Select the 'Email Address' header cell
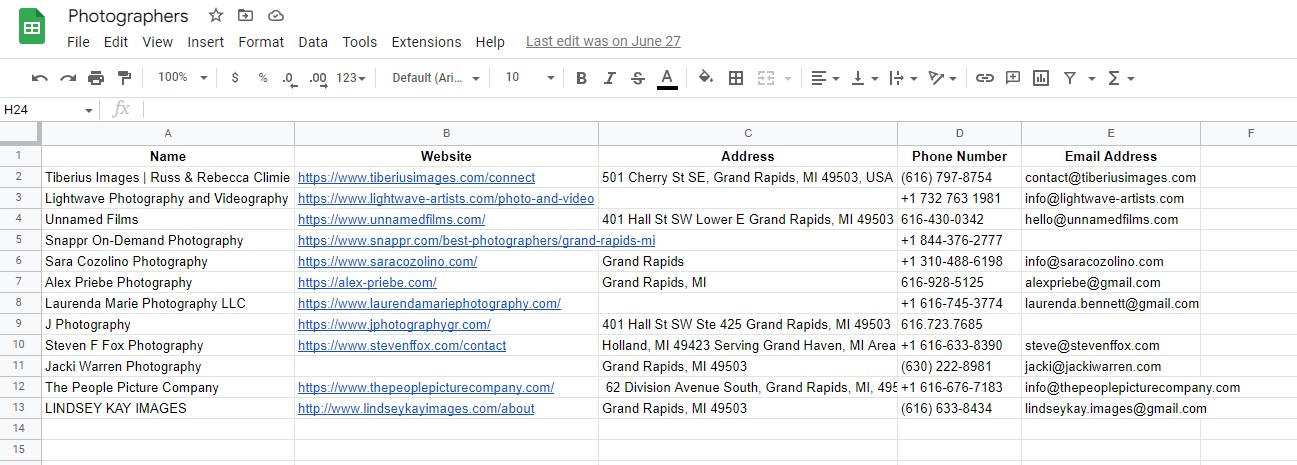 [x=1111, y=156]
